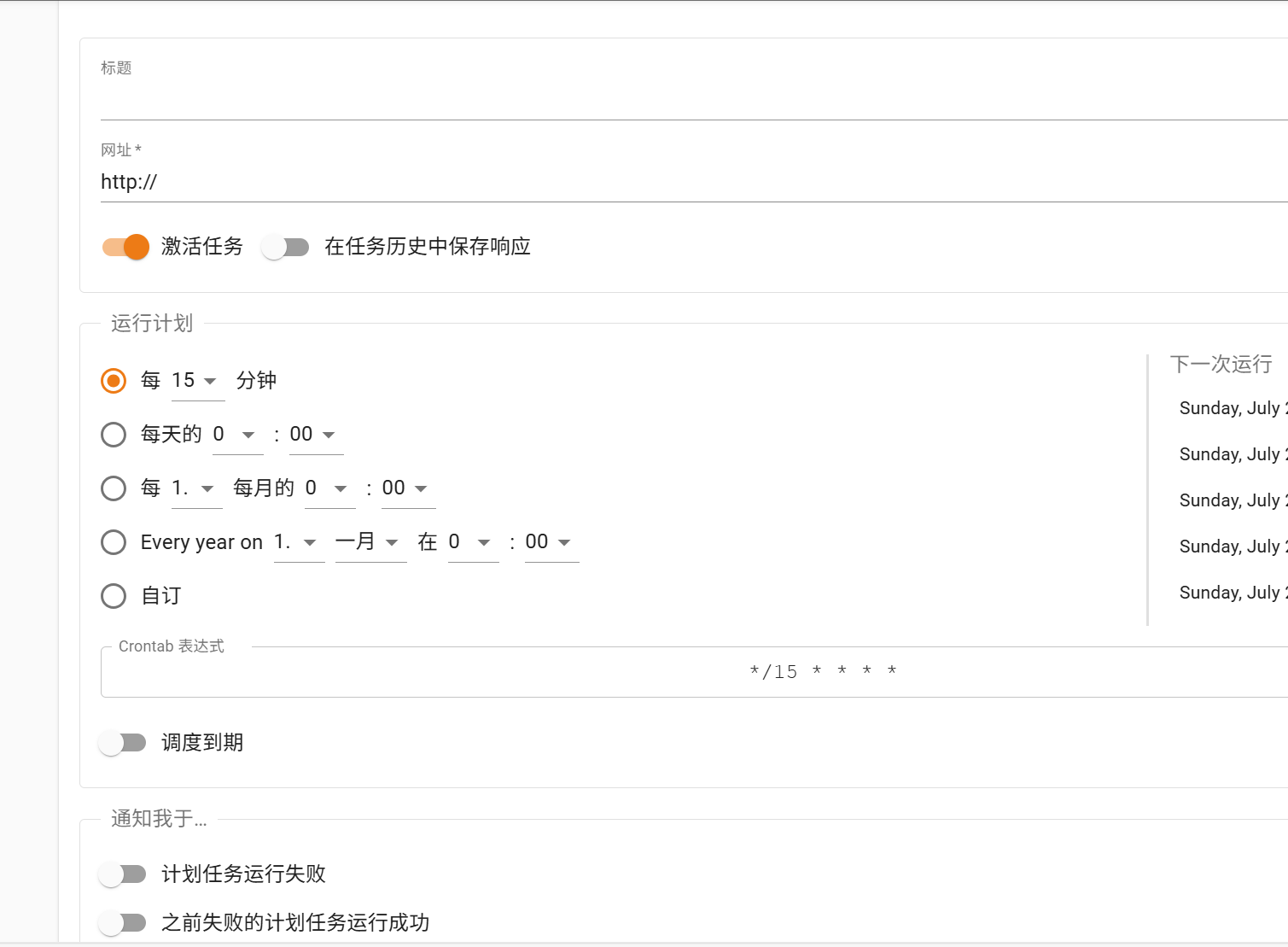
Task: Select the 每月的 monthly radio option
Action: point(114,488)
